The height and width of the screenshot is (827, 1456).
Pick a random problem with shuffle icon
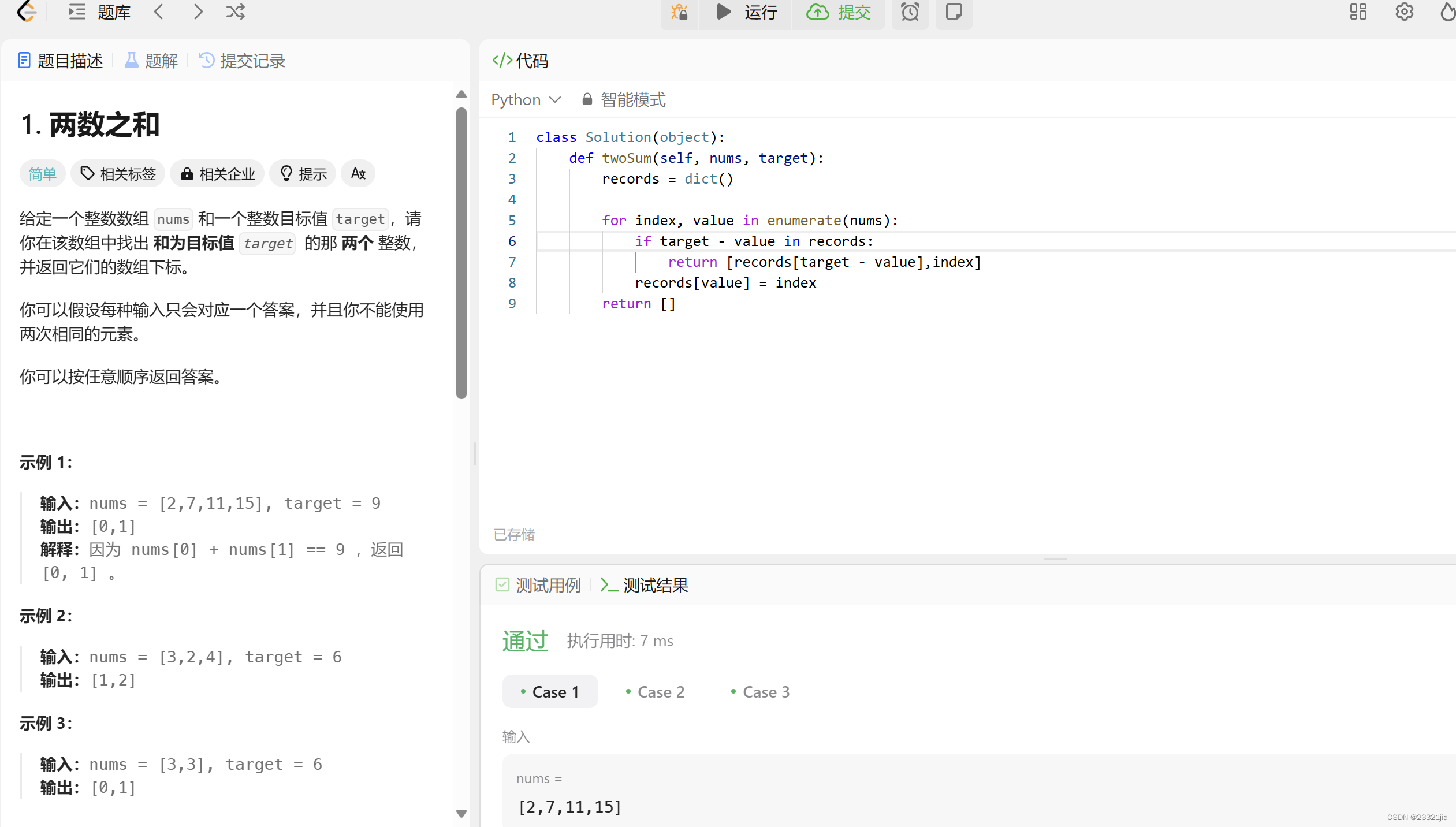236,12
